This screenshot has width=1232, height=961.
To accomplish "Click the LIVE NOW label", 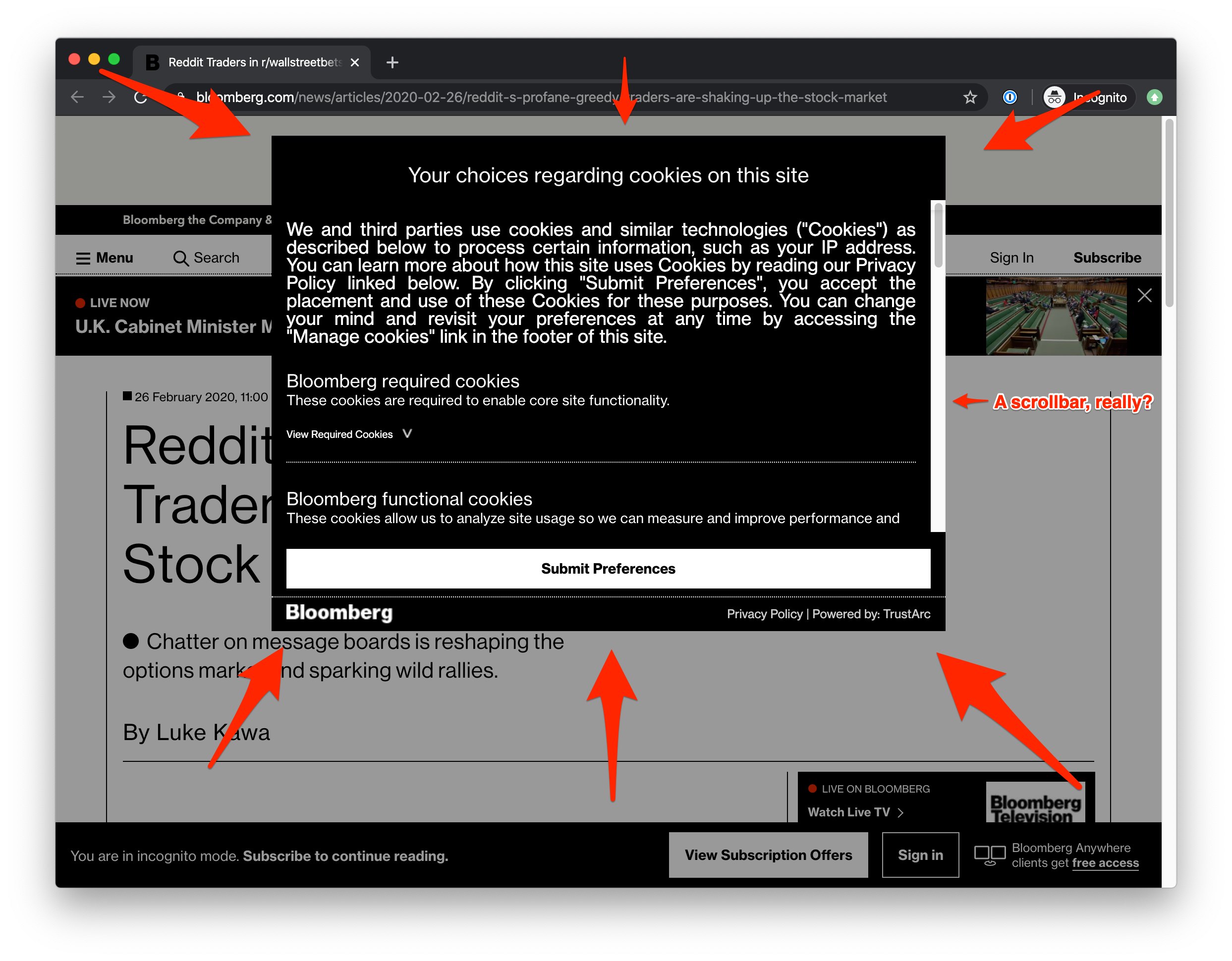I will (112, 302).
